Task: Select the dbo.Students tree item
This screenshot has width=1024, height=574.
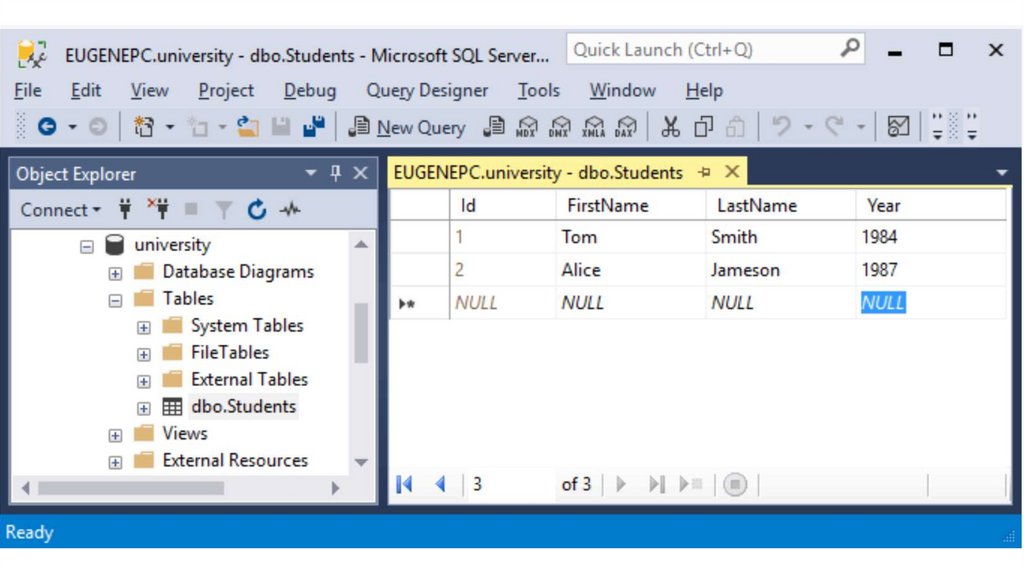Action: point(243,406)
